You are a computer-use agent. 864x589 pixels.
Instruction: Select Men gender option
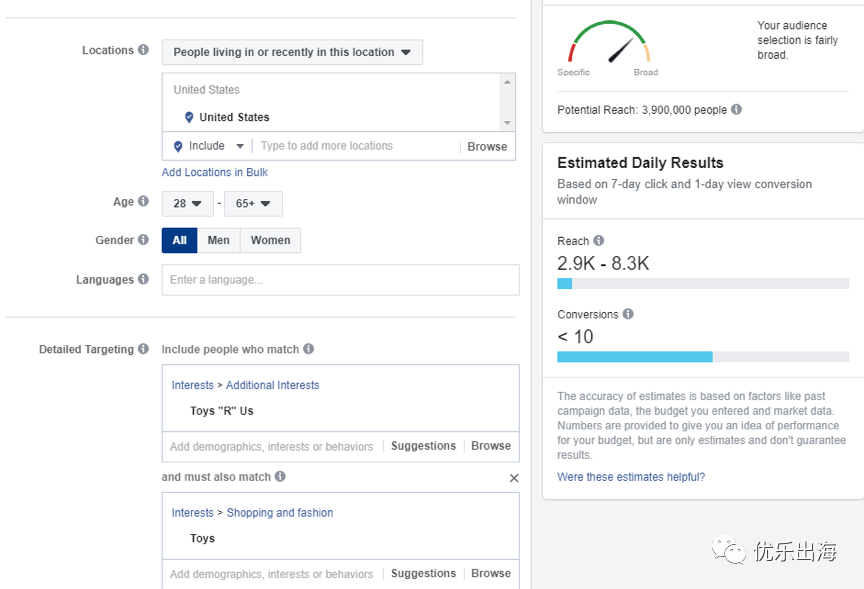click(x=218, y=240)
